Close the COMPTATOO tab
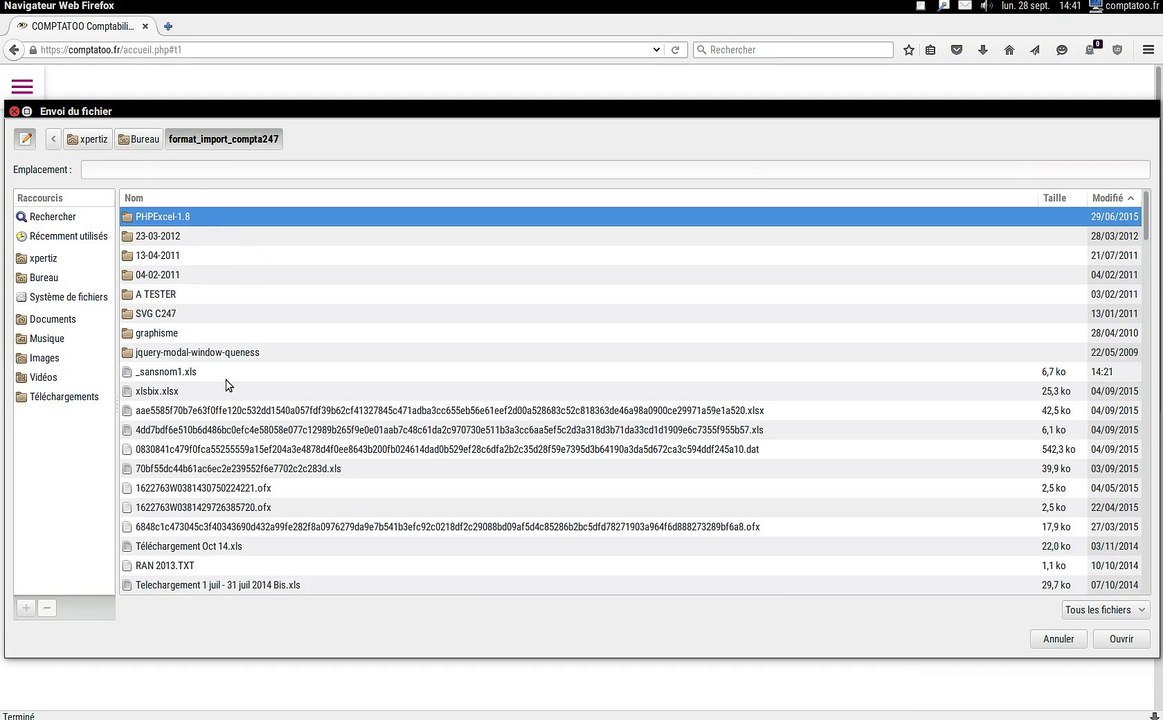 [145, 26]
